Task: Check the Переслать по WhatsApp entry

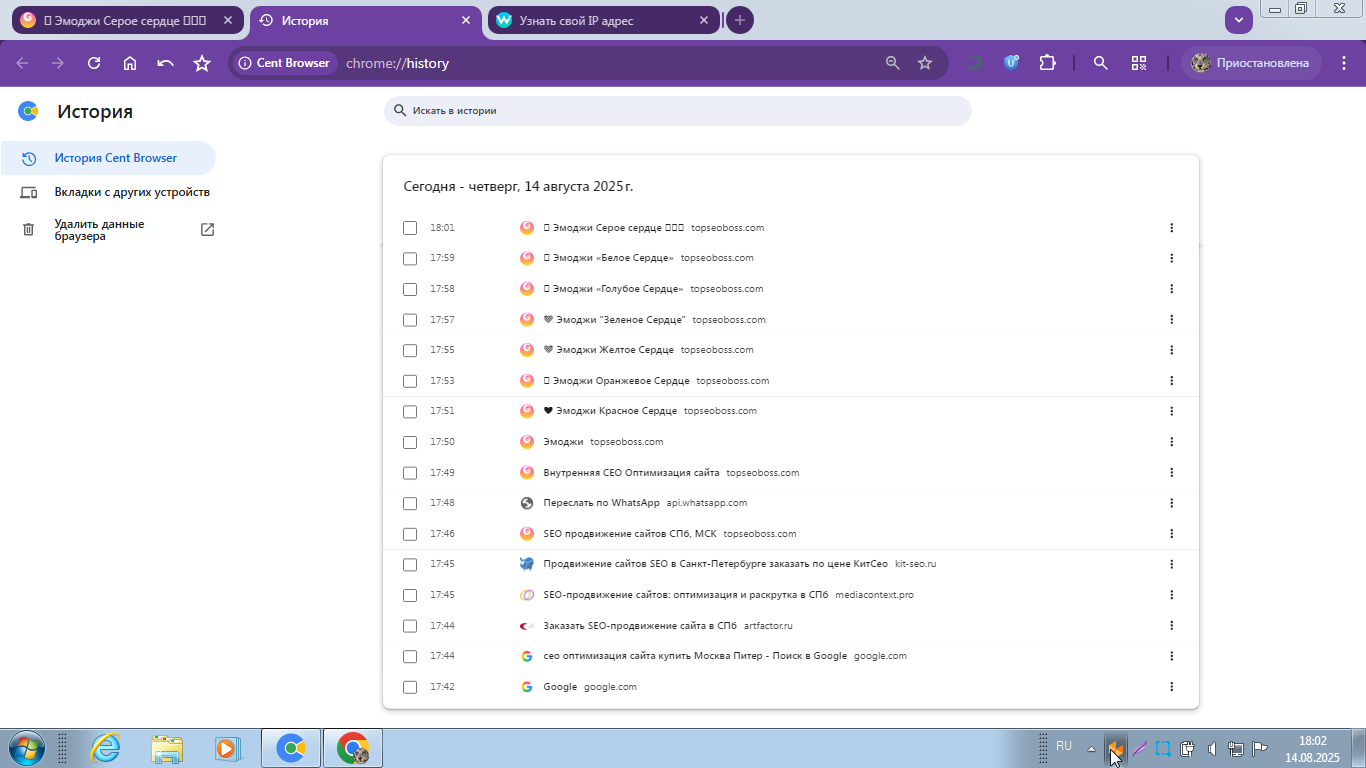Action: coord(410,503)
